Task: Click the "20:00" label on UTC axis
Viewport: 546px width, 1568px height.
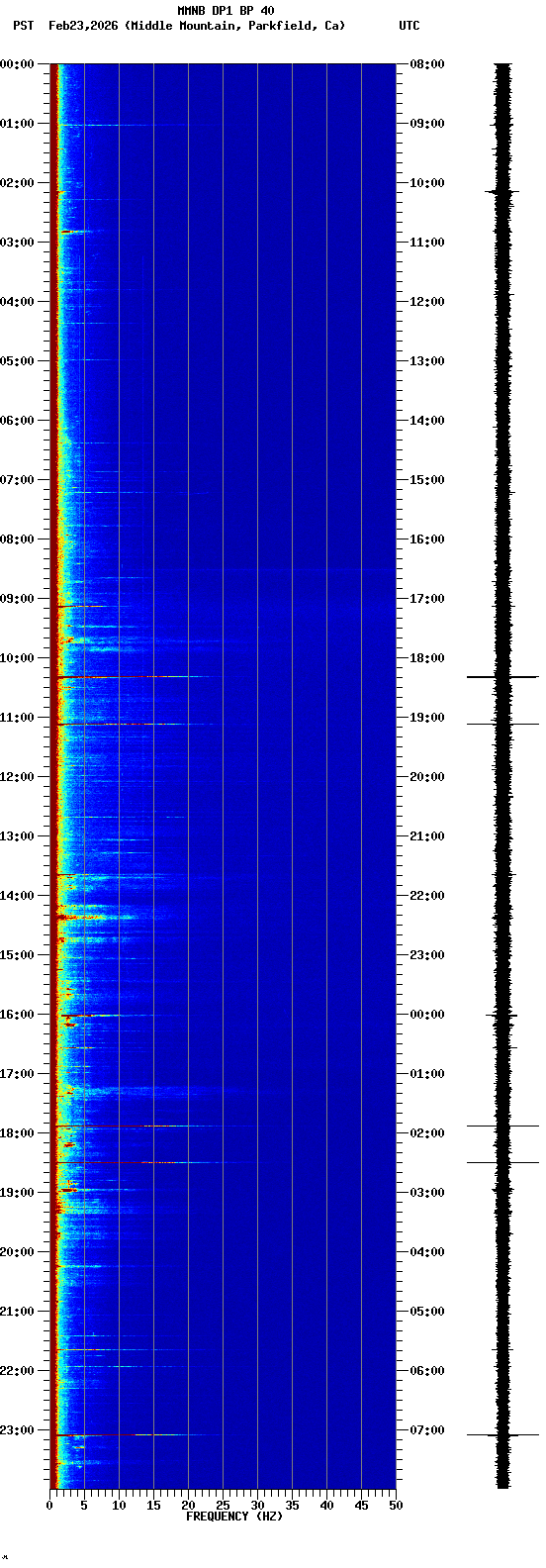Action: (427, 777)
